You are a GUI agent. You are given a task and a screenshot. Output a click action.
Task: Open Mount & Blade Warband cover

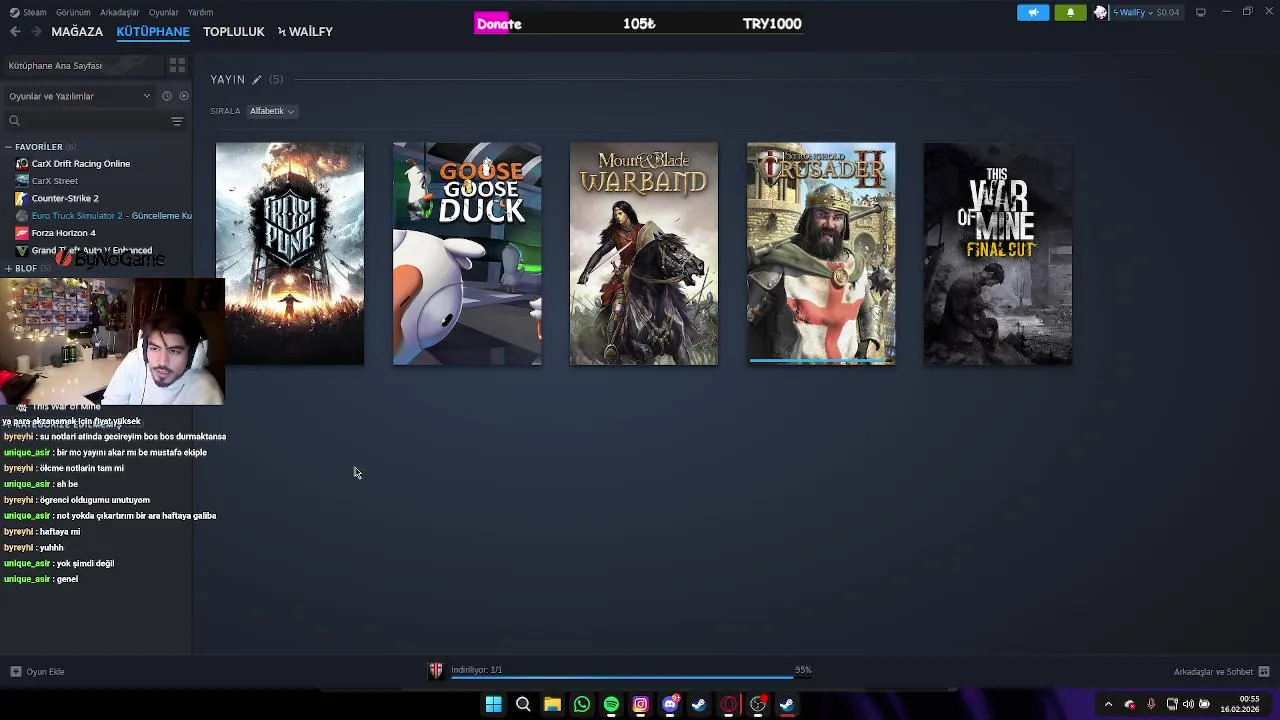pos(644,253)
